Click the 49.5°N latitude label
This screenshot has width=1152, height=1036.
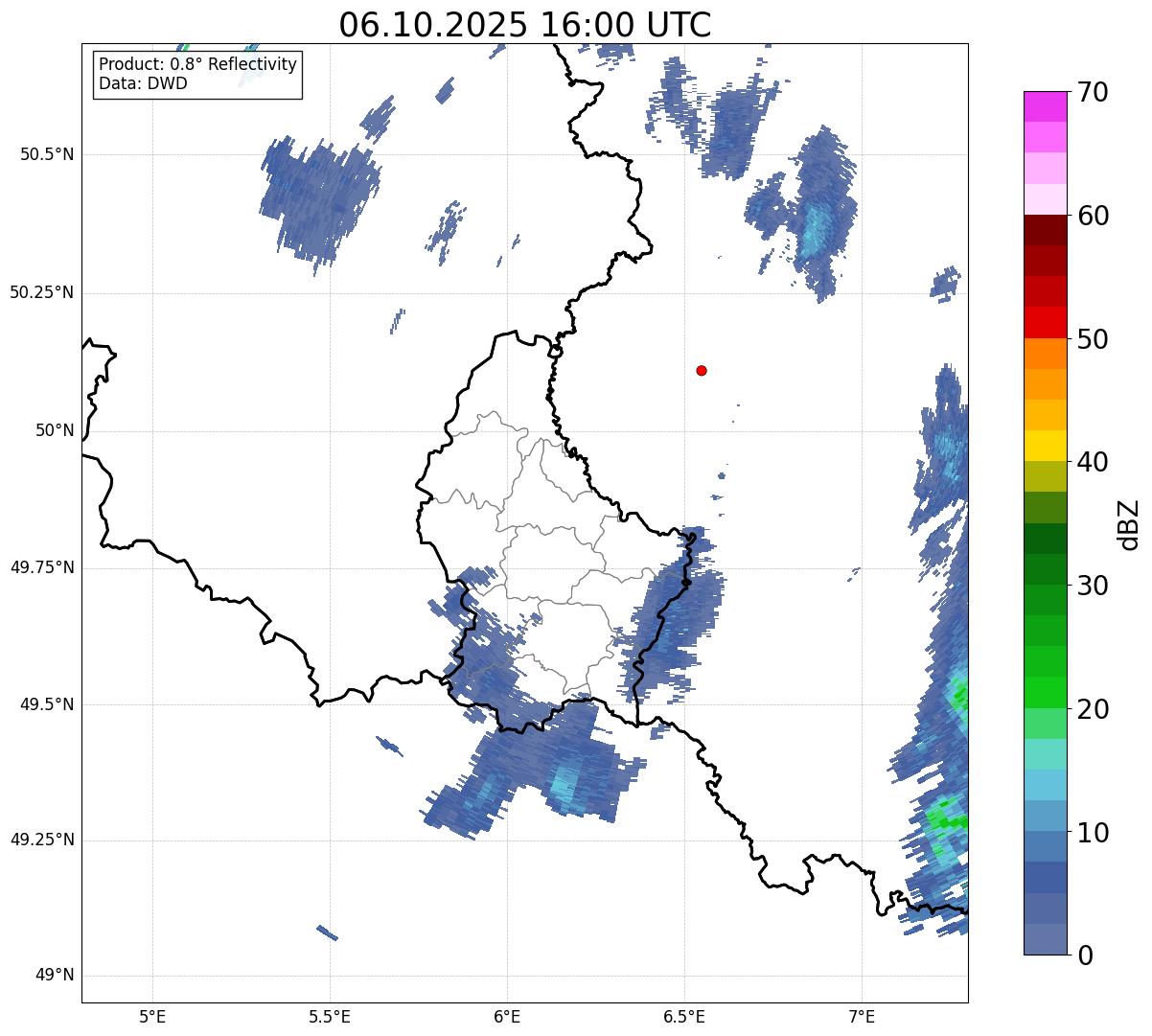pyautogui.click(x=47, y=704)
